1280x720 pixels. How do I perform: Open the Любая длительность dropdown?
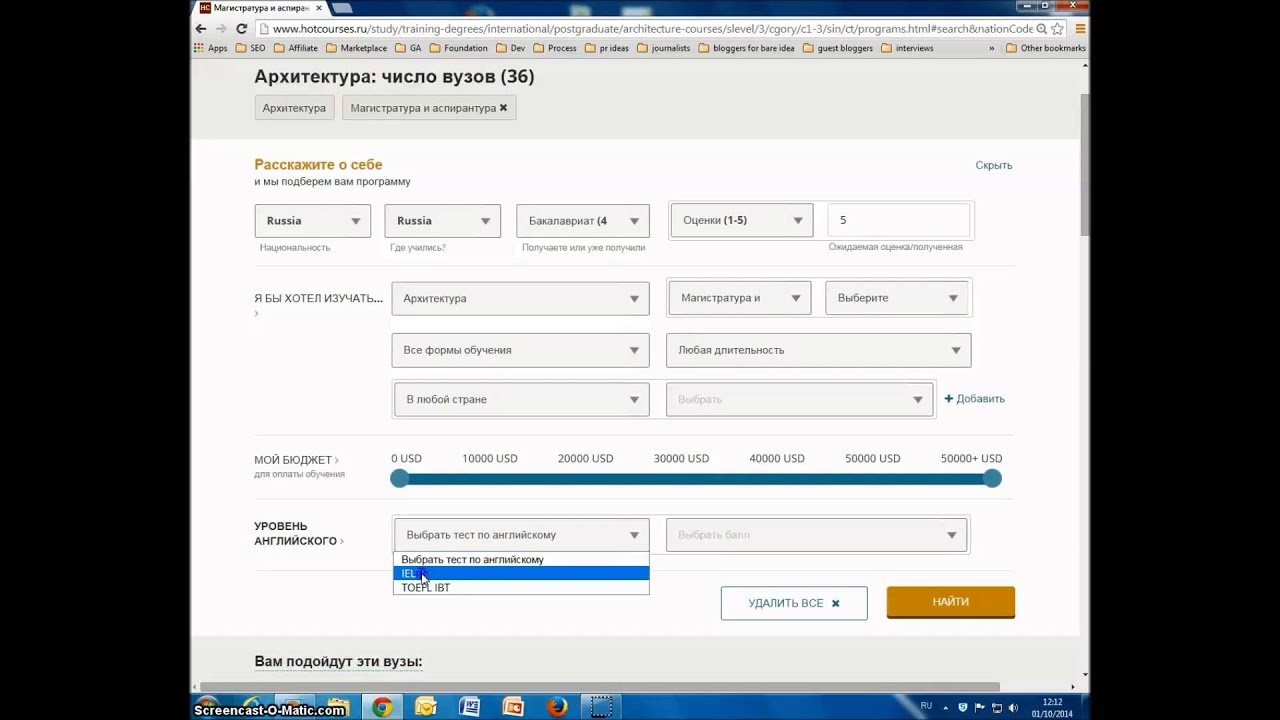coord(818,350)
